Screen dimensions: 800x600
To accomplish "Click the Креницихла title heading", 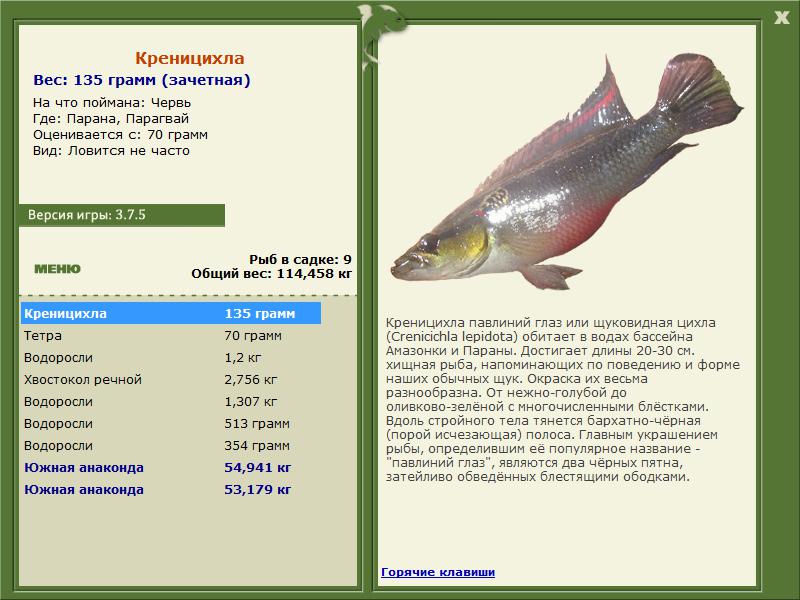I will point(190,58).
